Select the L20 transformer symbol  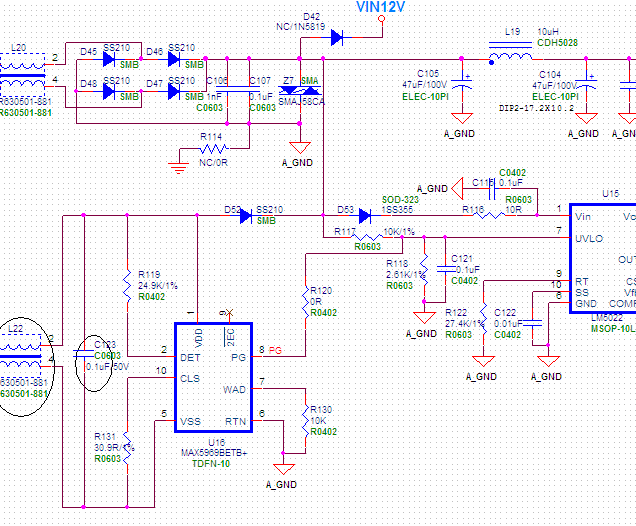tap(22, 75)
